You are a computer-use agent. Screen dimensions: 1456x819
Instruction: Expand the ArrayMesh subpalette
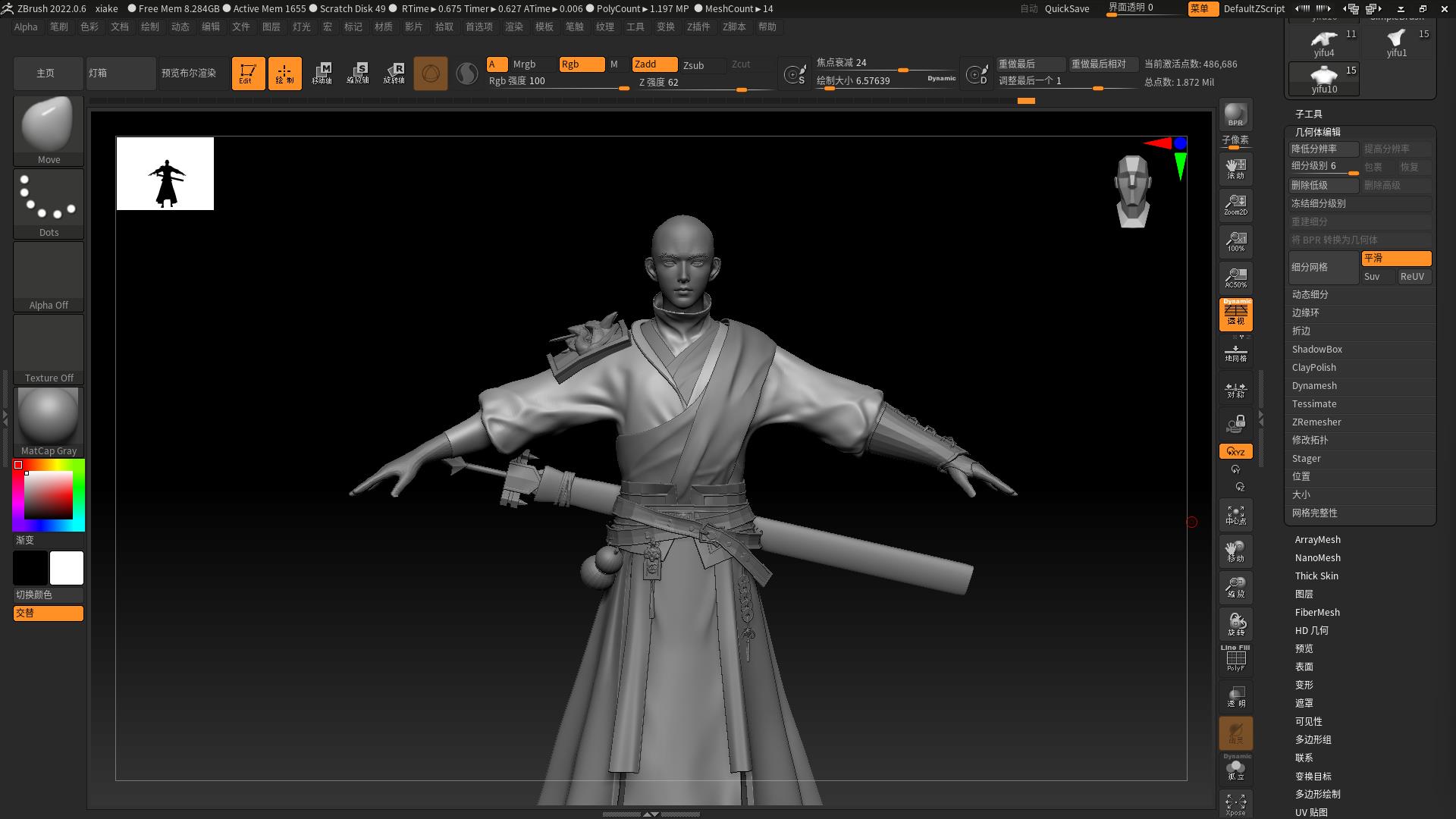click(x=1317, y=540)
